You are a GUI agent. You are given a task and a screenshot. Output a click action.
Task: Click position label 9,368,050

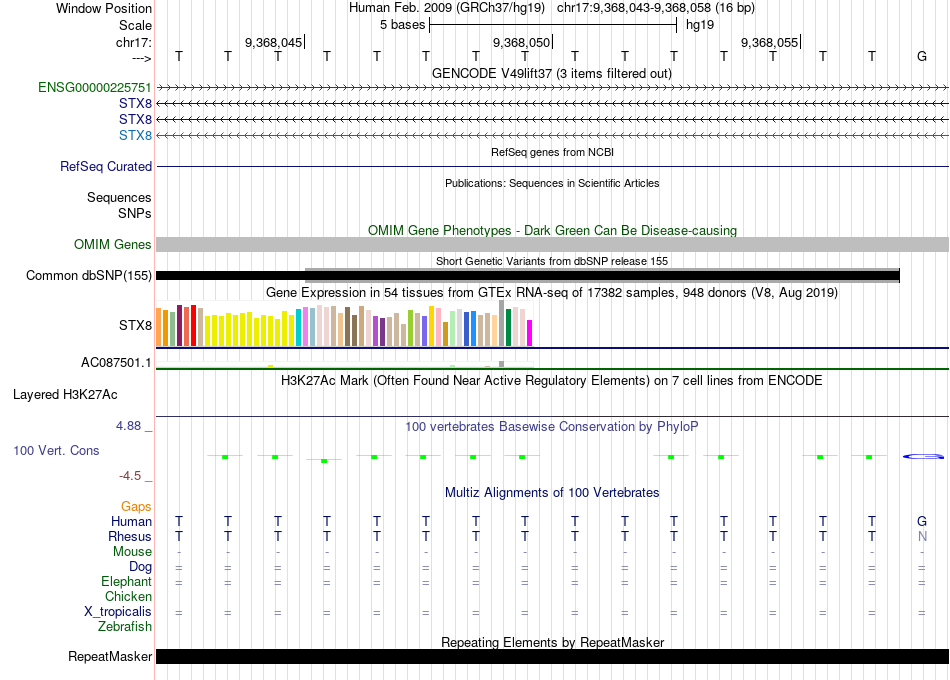coord(521,42)
